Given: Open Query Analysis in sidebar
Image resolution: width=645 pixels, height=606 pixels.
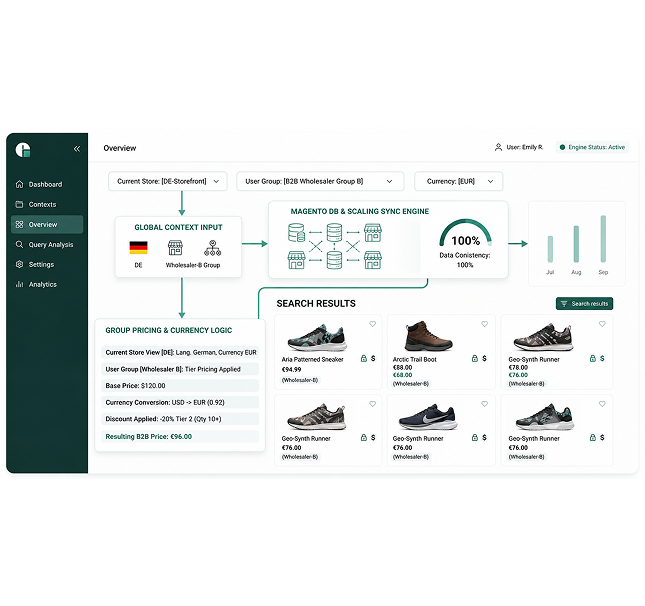Looking at the screenshot, I should (x=46, y=244).
